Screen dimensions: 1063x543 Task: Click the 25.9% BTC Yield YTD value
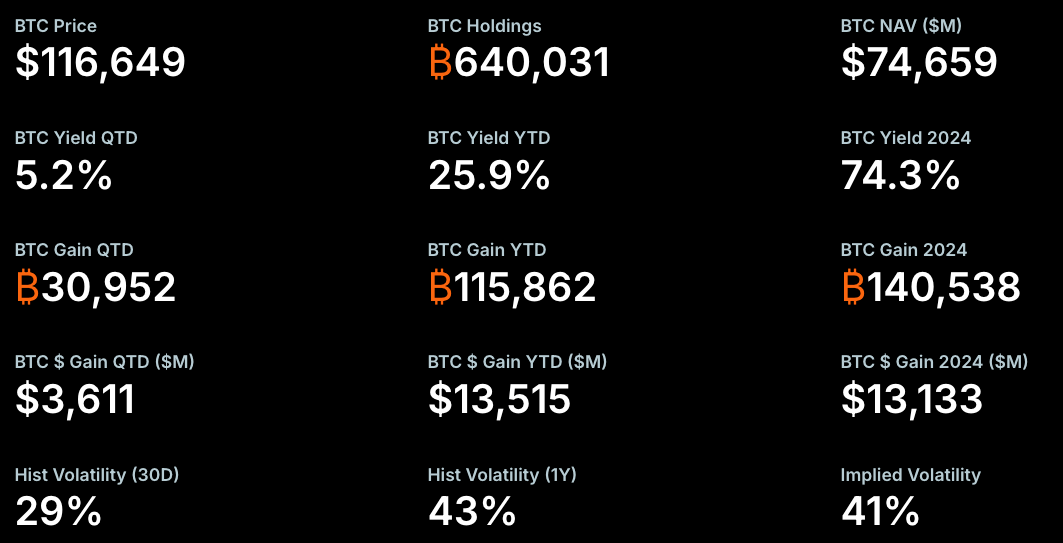coord(489,176)
